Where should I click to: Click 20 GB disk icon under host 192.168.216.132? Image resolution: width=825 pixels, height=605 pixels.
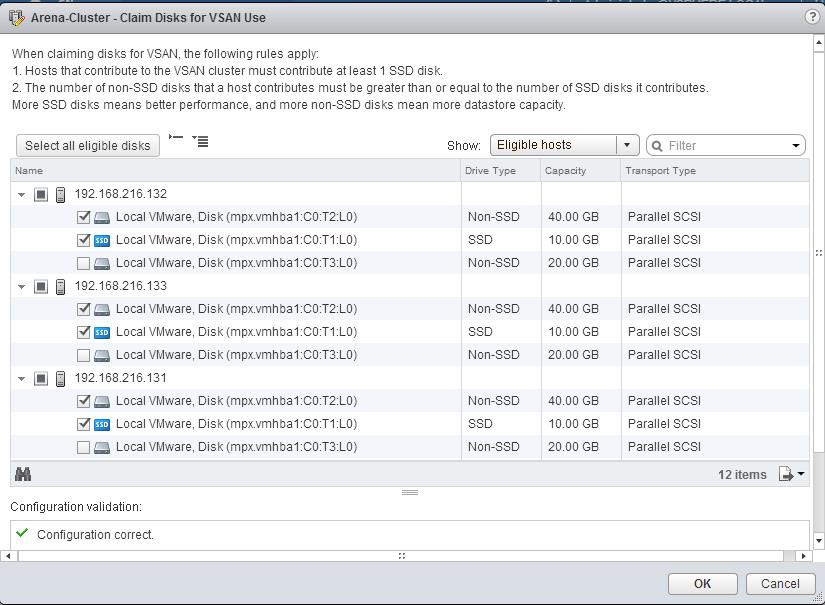tap(102, 263)
